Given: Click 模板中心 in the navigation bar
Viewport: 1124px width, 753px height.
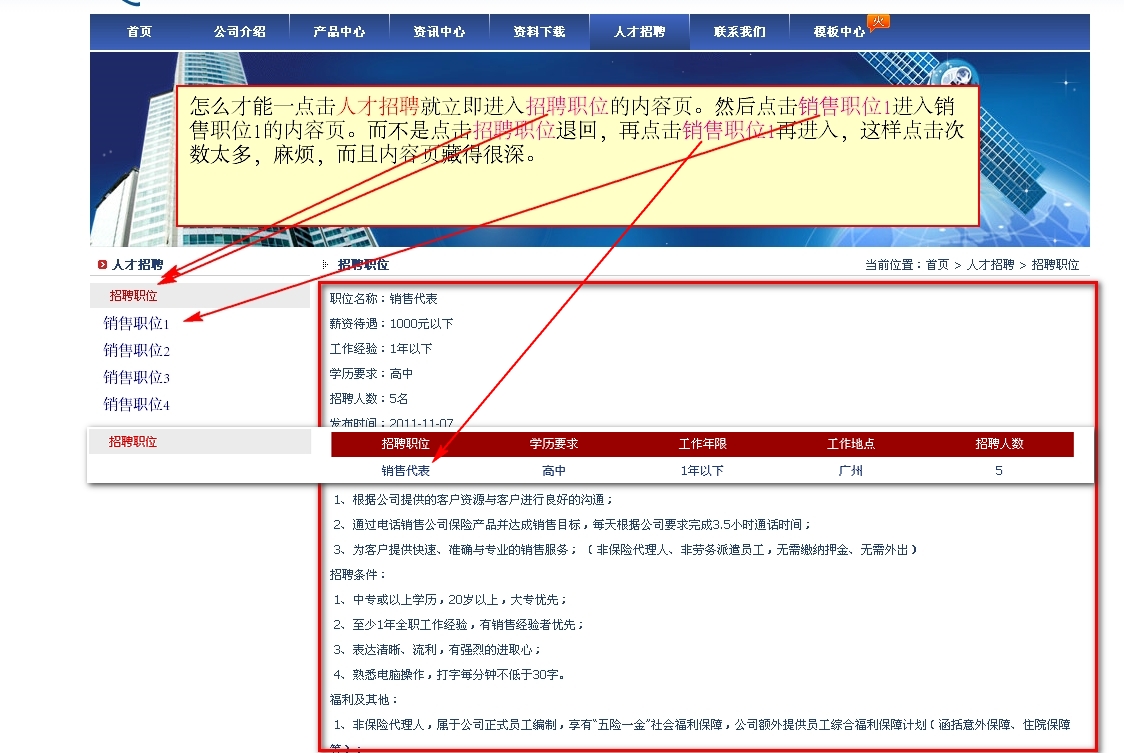Looking at the screenshot, I should click(x=839, y=32).
